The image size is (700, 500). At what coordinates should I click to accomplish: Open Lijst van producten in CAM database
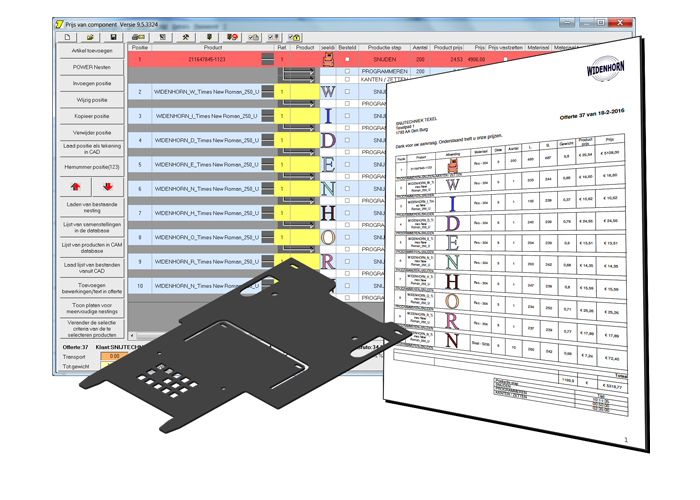tap(92, 248)
